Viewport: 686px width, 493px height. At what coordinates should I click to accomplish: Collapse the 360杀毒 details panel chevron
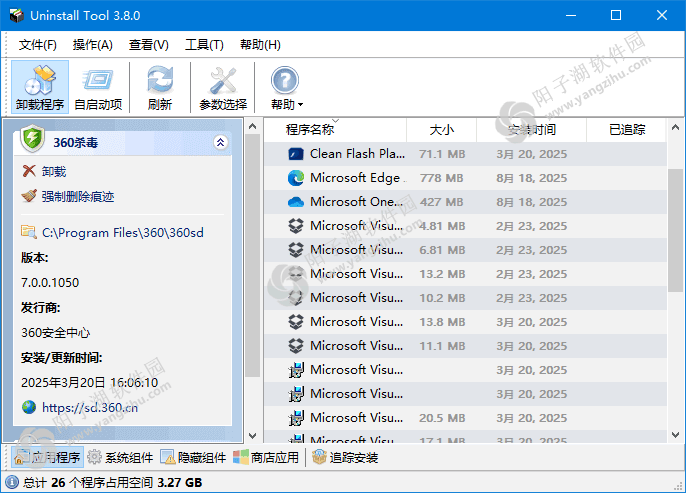[220, 142]
